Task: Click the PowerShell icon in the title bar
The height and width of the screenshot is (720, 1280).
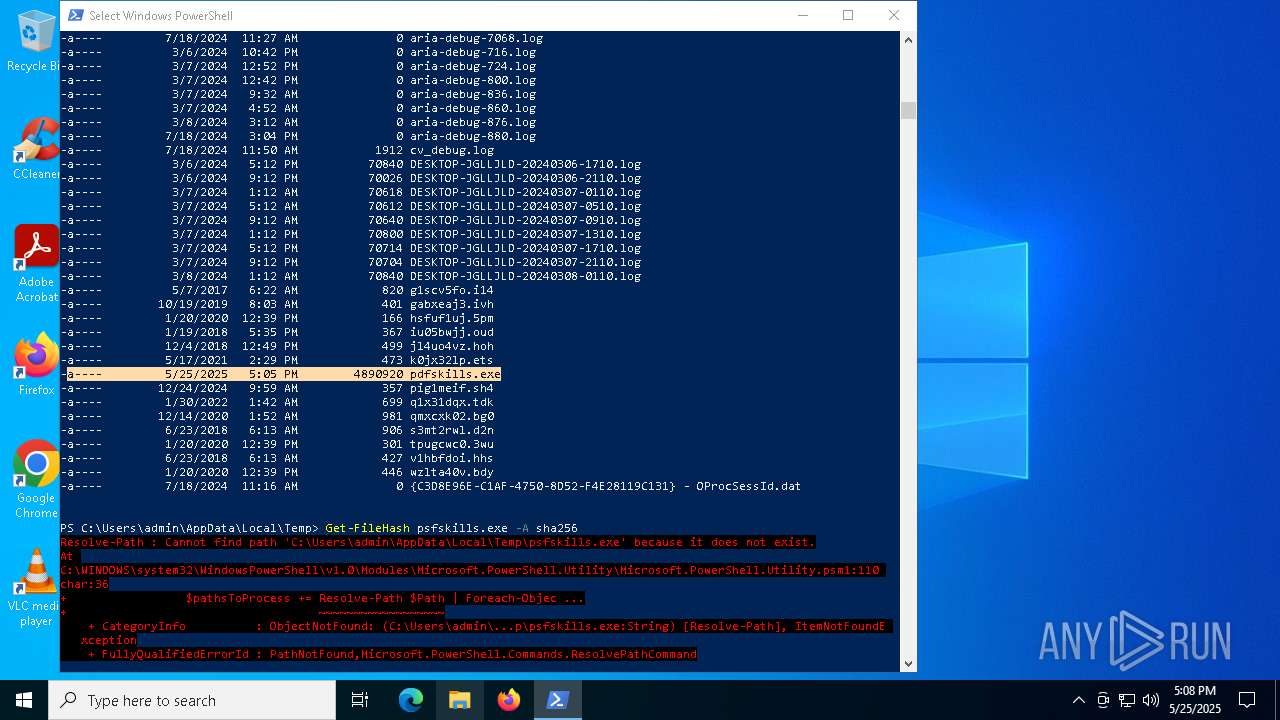Action: [x=76, y=15]
